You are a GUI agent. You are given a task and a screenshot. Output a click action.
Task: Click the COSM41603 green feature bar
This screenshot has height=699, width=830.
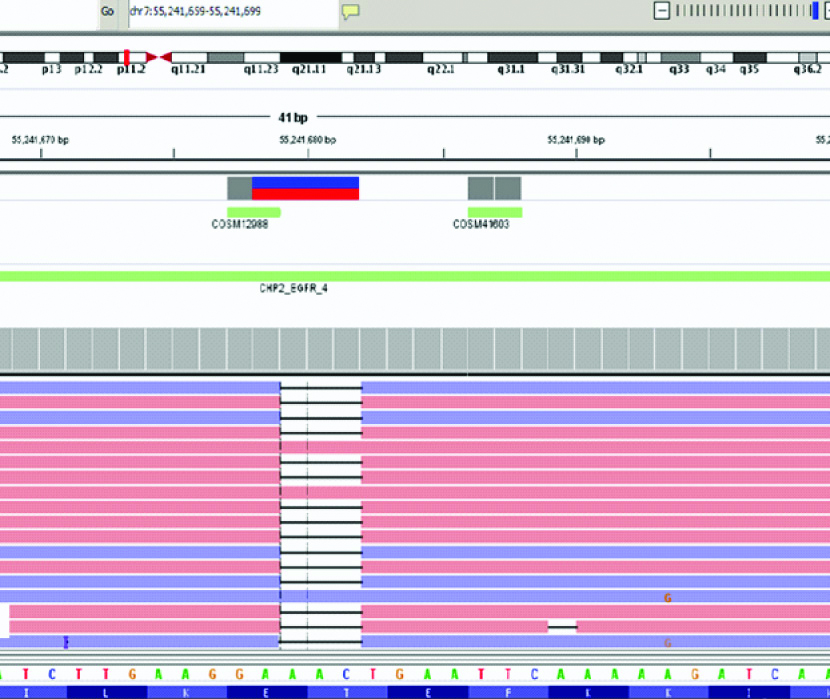tap(494, 212)
